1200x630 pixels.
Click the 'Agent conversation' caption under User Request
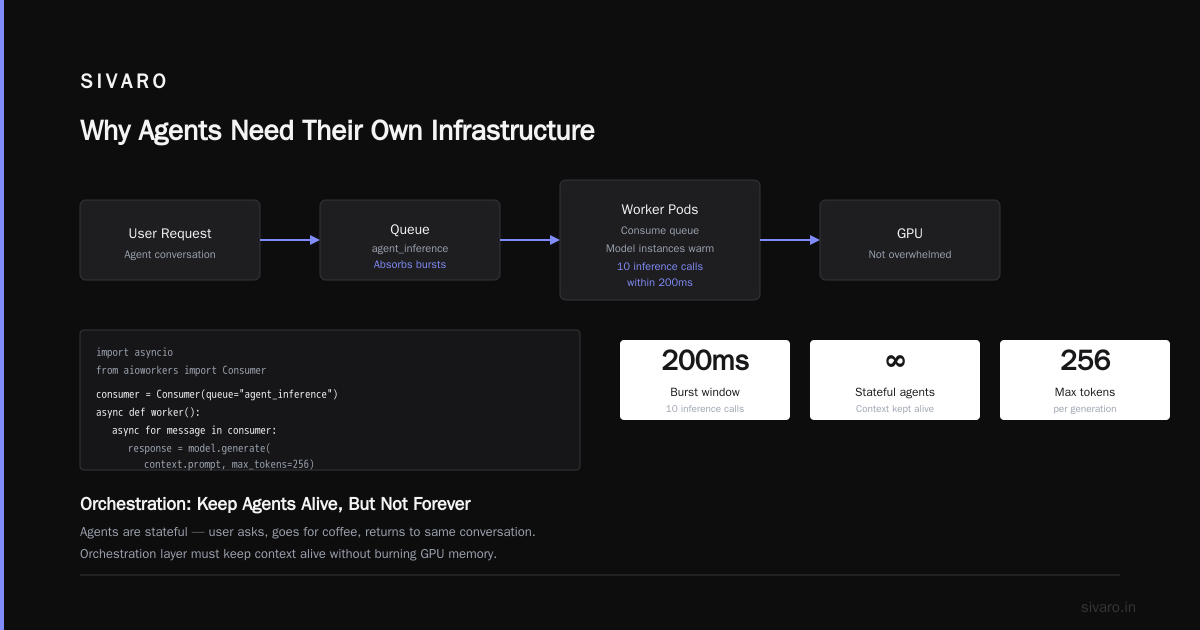[170, 254]
